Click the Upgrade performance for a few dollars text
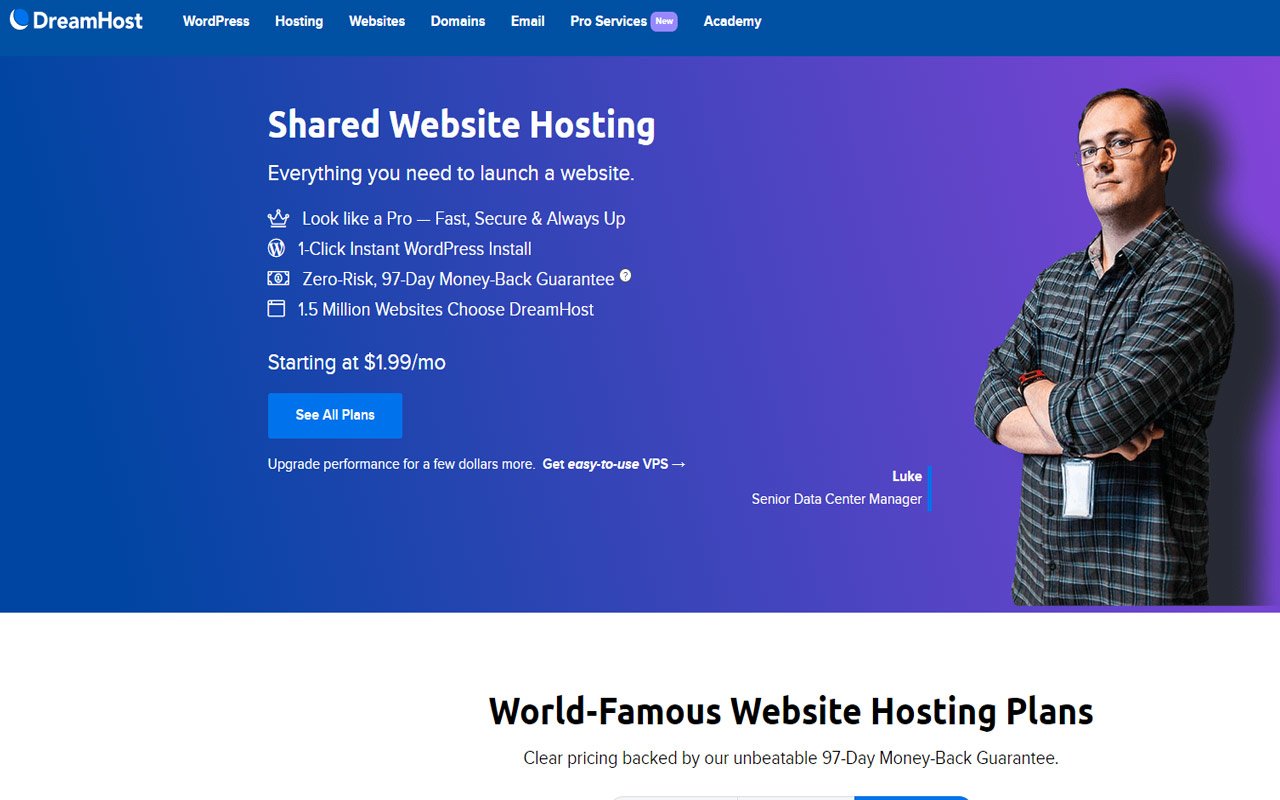1280x800 pixels. coord(401,464)
